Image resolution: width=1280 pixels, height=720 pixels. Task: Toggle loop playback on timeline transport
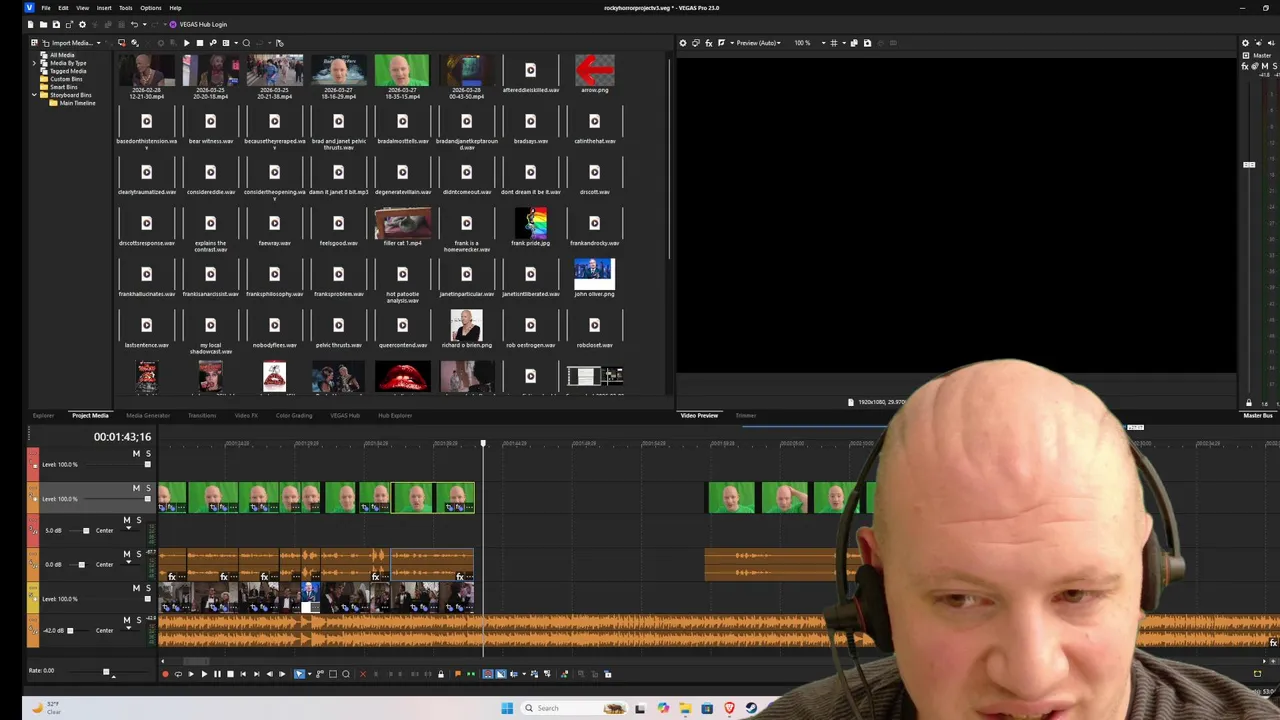tap(178, 674)
